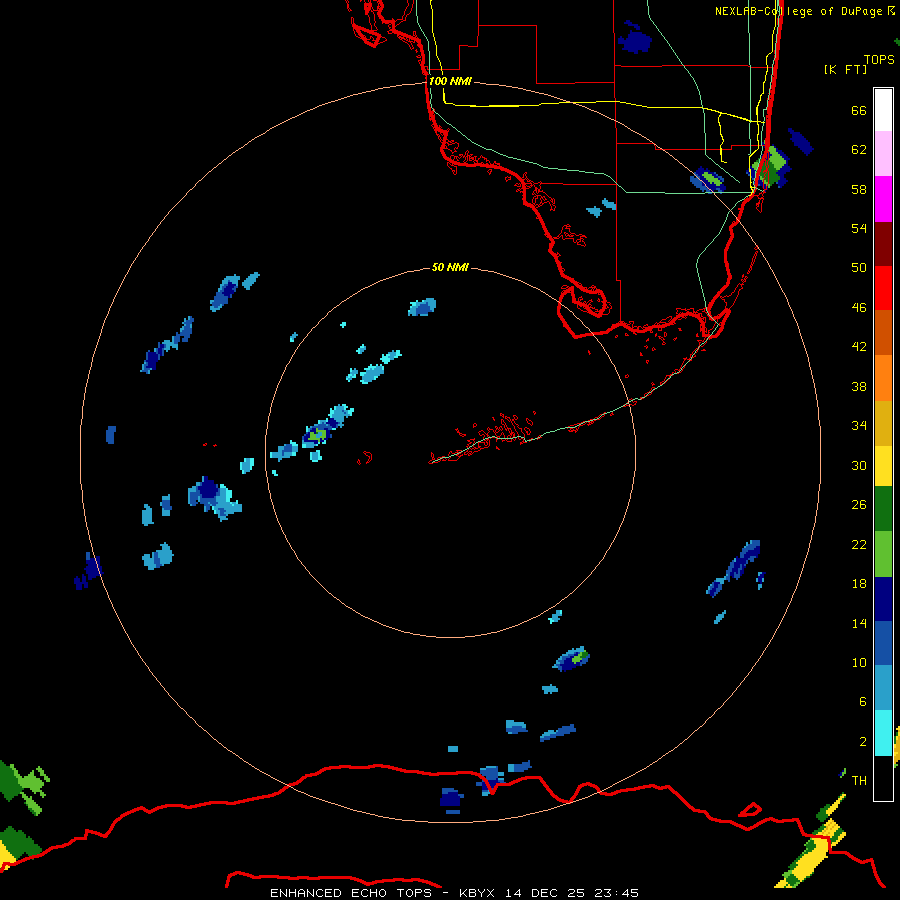Click the 18 scale value
This screenshot has width=900, height=900.
859,584
